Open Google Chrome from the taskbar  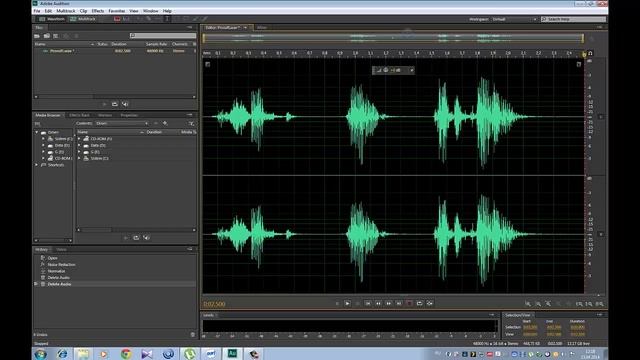click(x=126, y=353)
